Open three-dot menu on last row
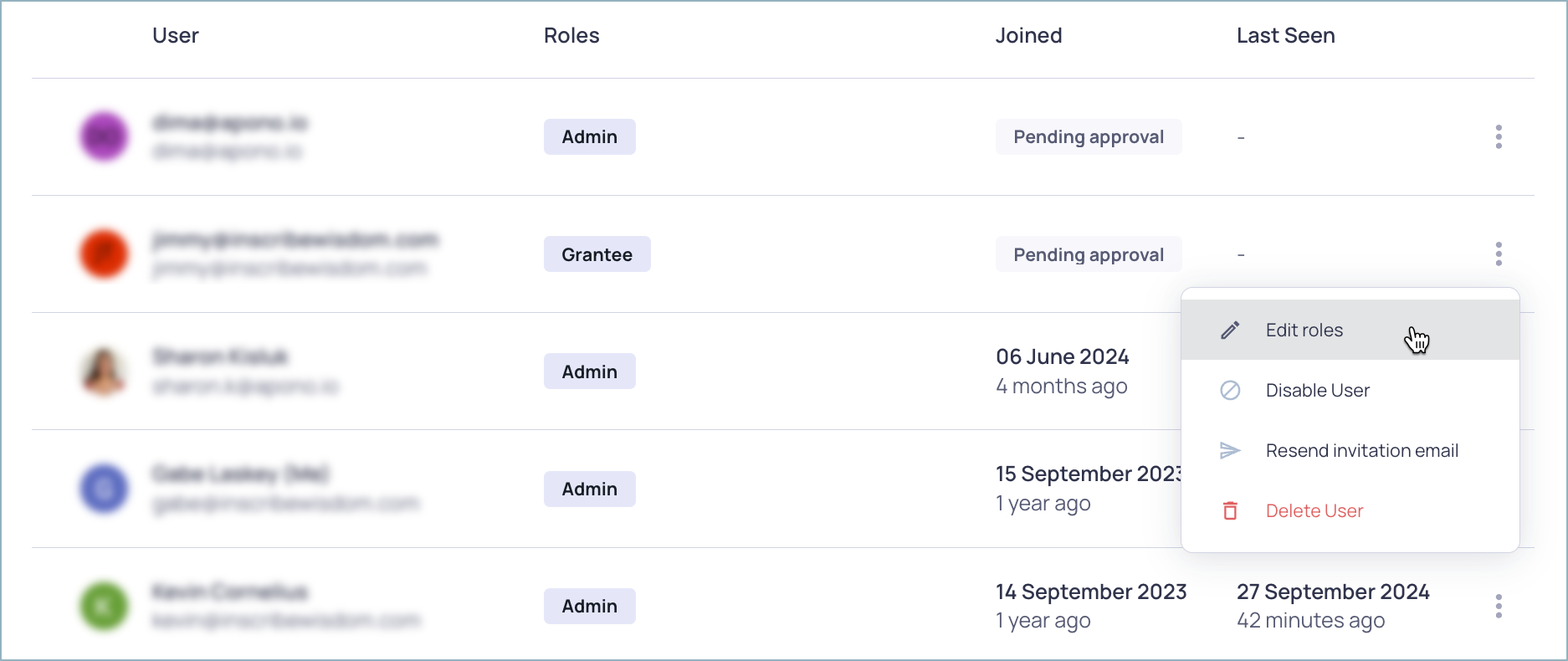 click(1499, 606)
